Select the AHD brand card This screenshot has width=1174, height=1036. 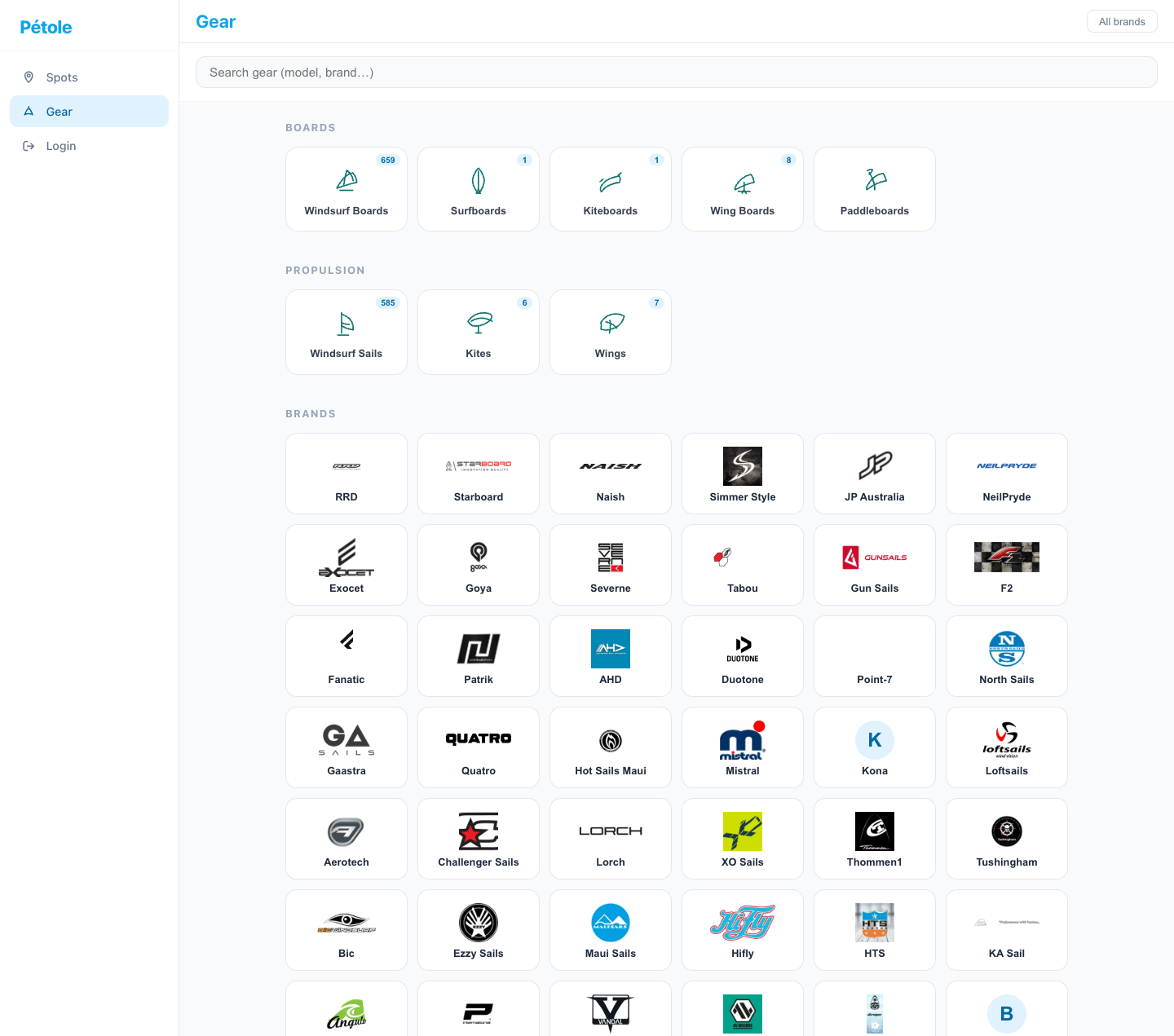(611, 656)
